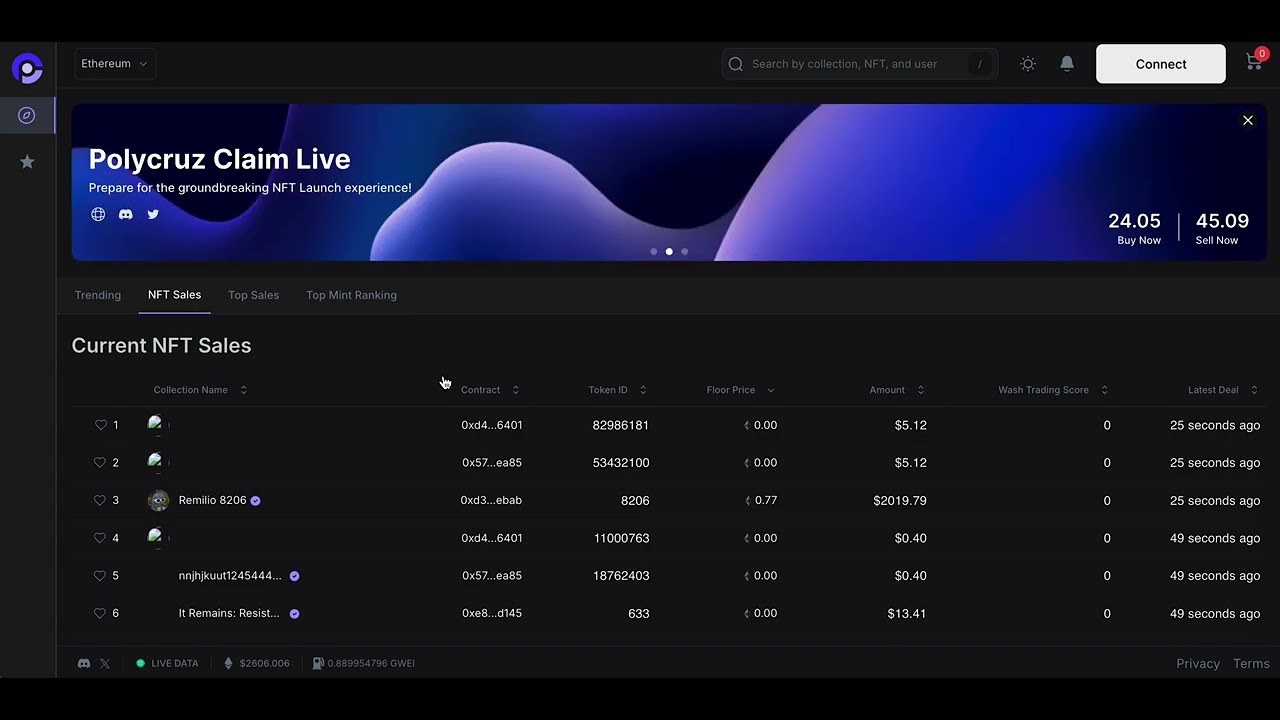Click token ID 82986181
The width and height of the screenshot is (1280, 720).
pyautogui.click(x=621, y=425)
